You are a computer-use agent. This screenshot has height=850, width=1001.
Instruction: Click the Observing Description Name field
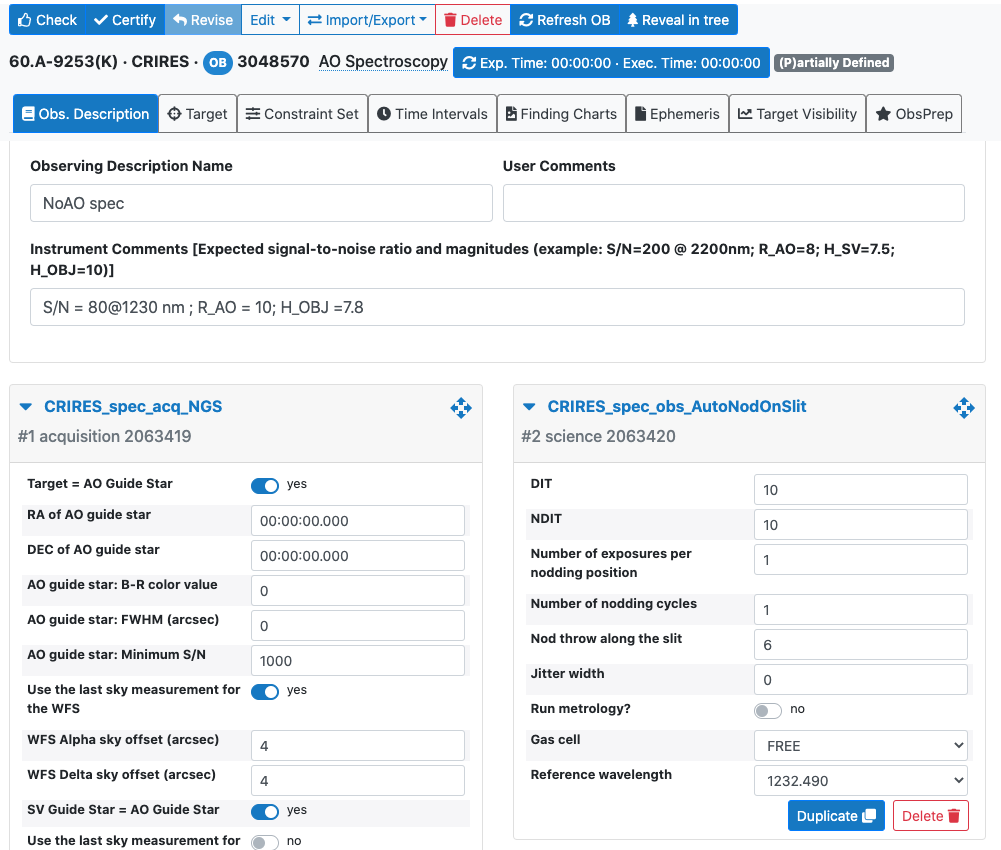point(261,203)
